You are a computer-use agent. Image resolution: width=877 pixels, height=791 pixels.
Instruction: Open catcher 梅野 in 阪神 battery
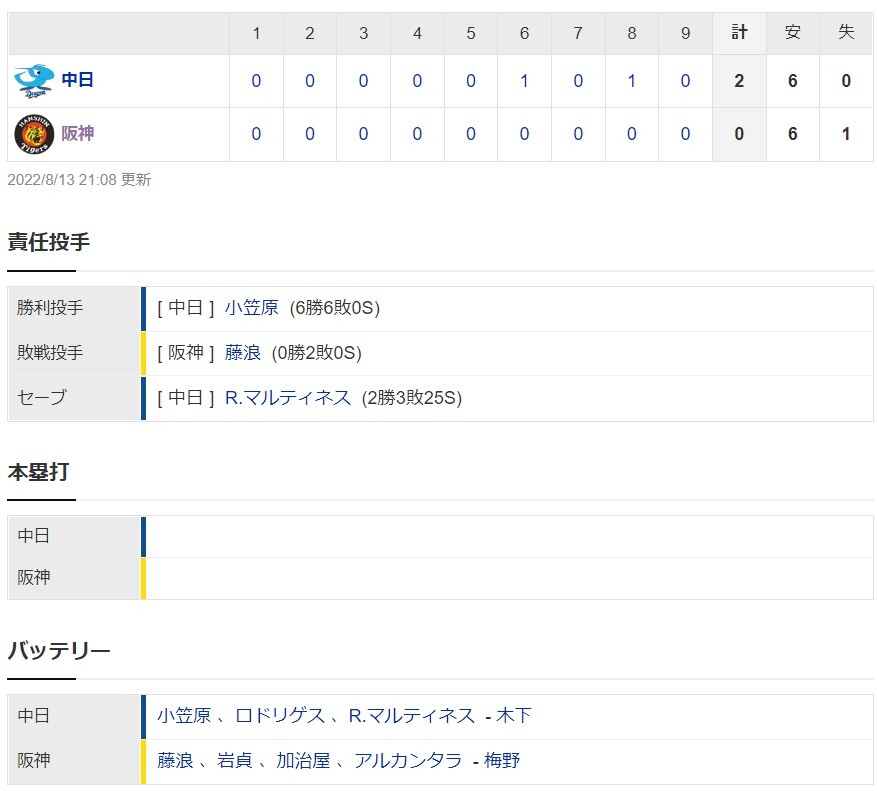click(502, 761)
